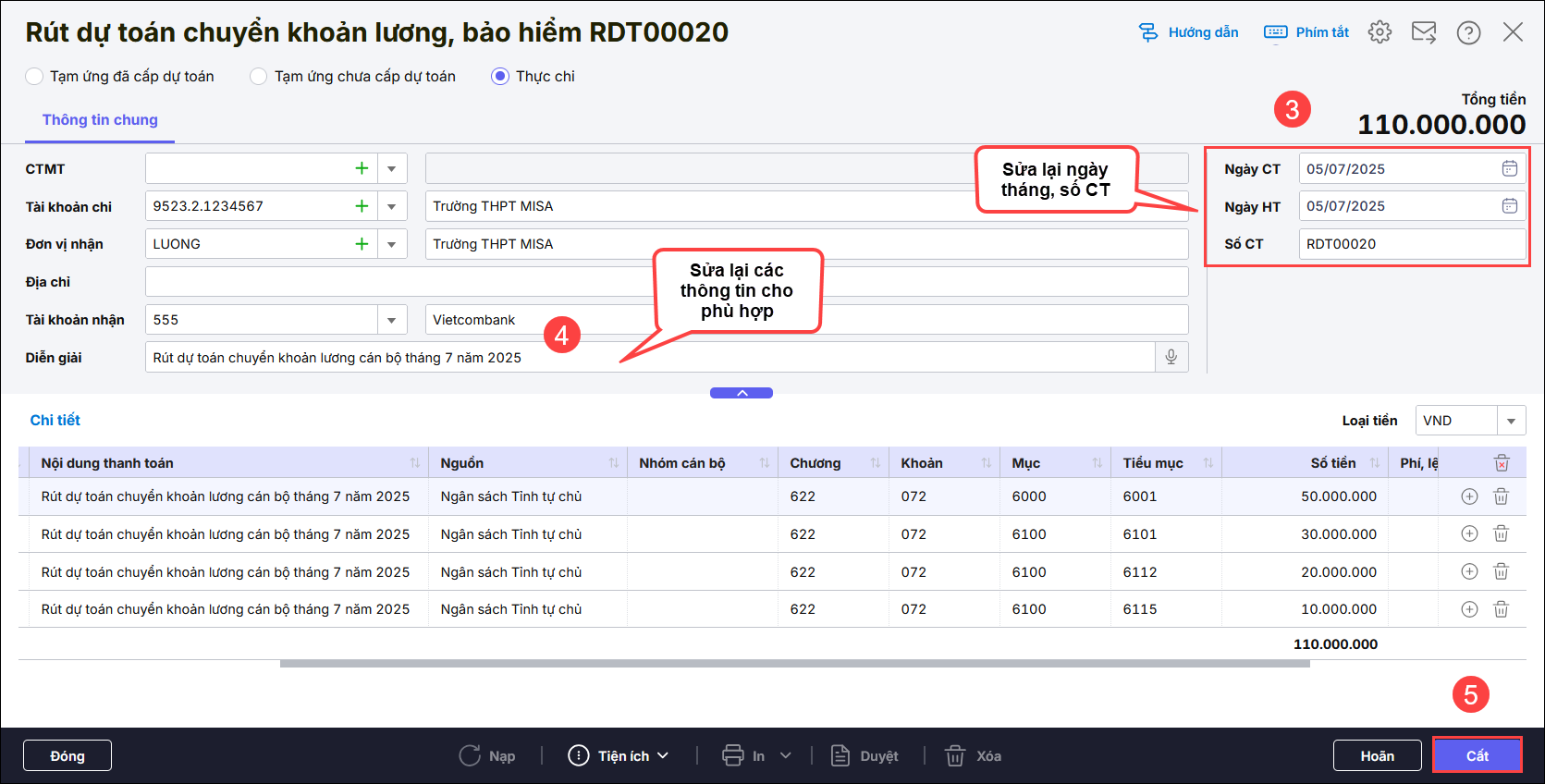The image size is (1545, 784).
Task: Click the microphone icon in Diễn giải field
Action: [x=1171, y=357]
